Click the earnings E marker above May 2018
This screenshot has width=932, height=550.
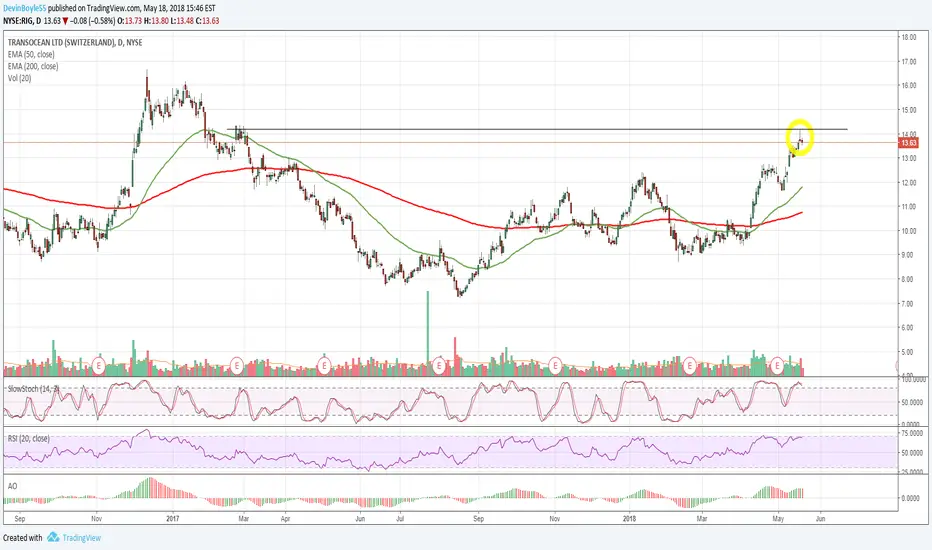click(x=777, y=364)
